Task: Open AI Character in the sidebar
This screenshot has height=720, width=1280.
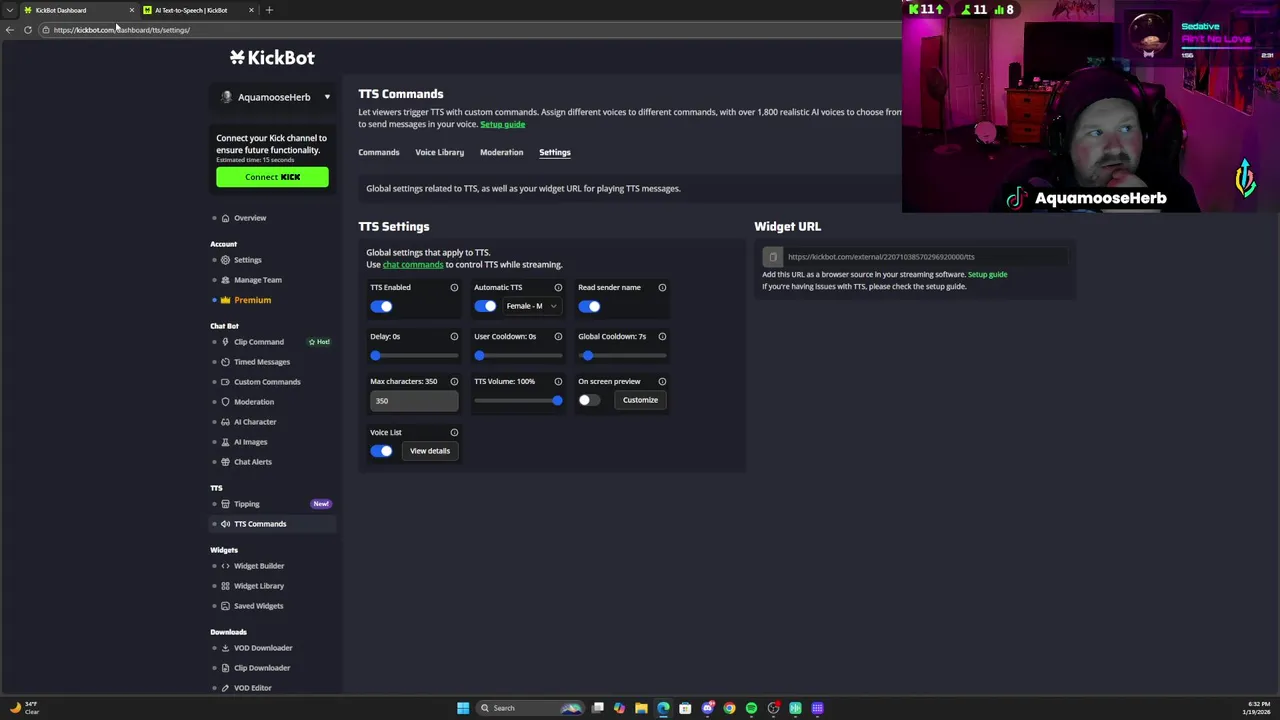Action: coord(255,422)
